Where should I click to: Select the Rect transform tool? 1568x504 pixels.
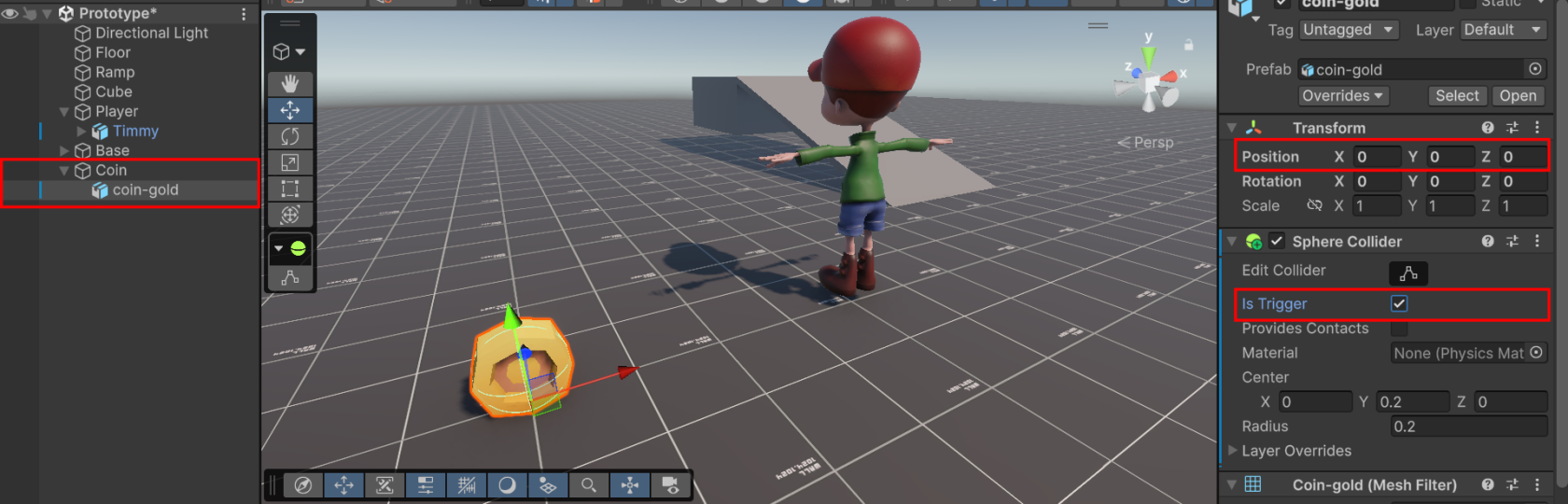pyautogui.click(x=290, y=189)
